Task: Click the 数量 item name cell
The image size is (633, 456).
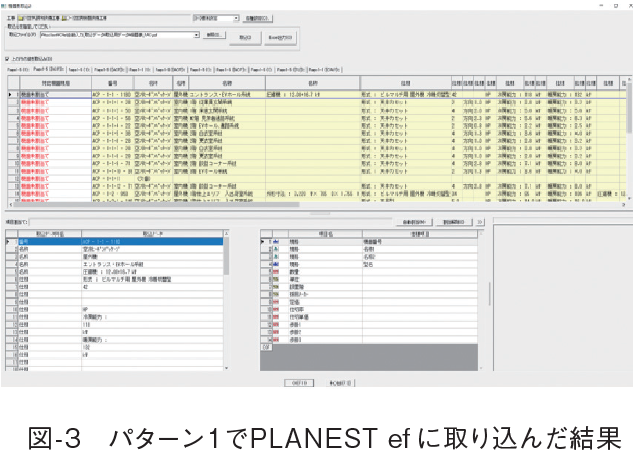Action: (325, 272)
